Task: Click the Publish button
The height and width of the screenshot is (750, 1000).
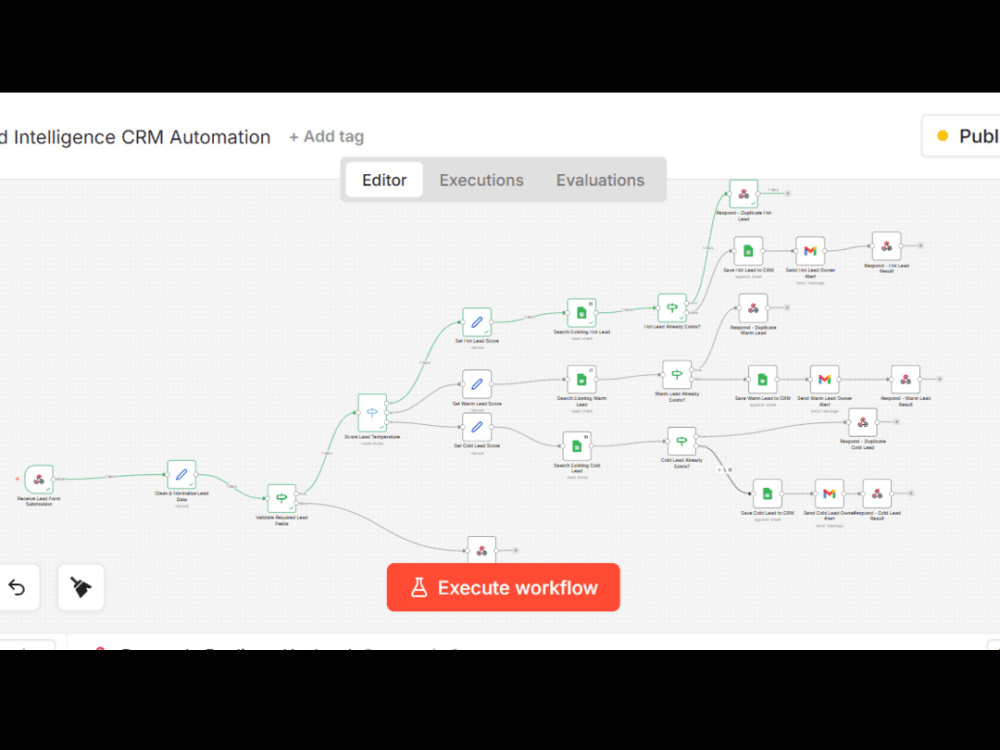Action: 961,136
